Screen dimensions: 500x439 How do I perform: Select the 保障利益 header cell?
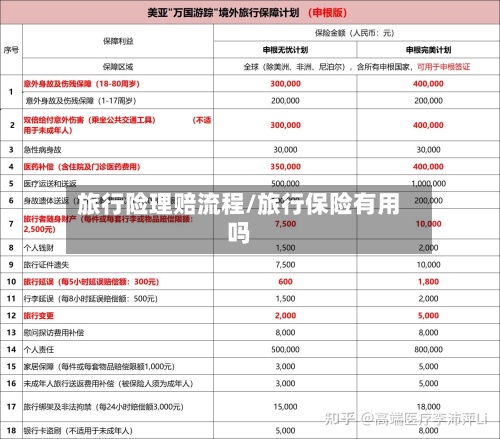click(x=118, y=41)
